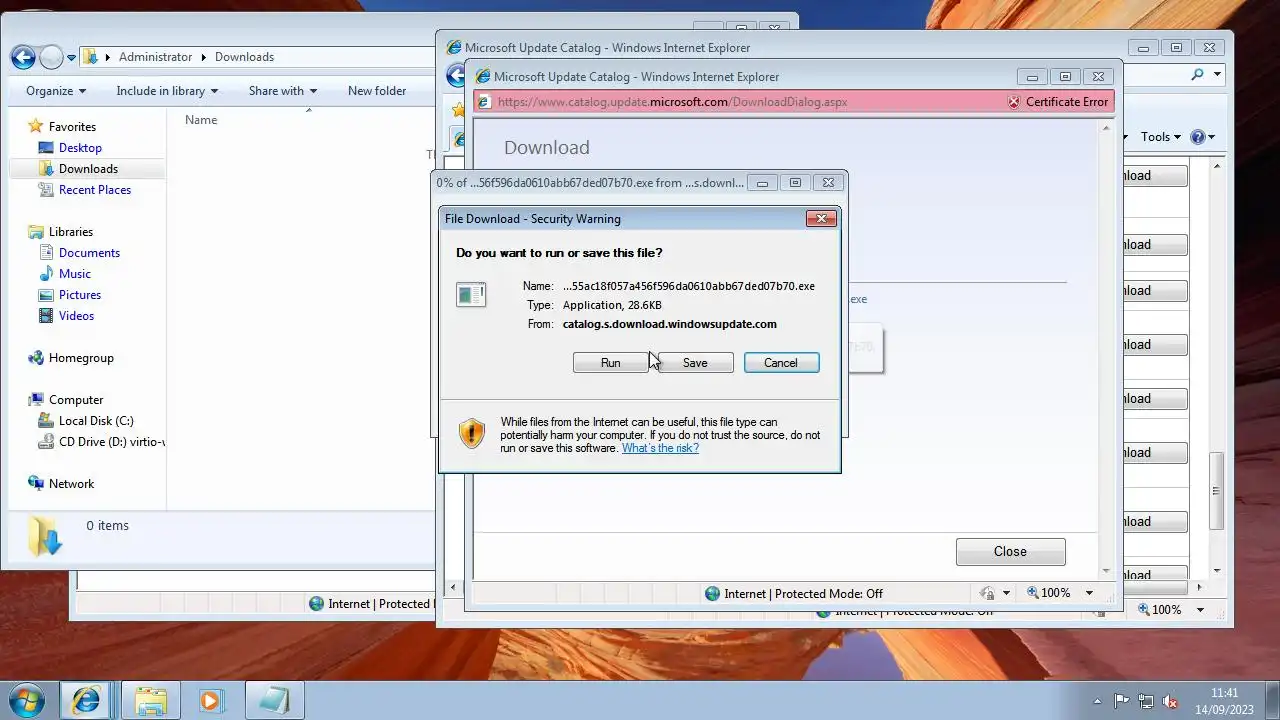Click the Internet Explorer logo in main window title
1280x720 pixels.
click(x=453, y=47)
